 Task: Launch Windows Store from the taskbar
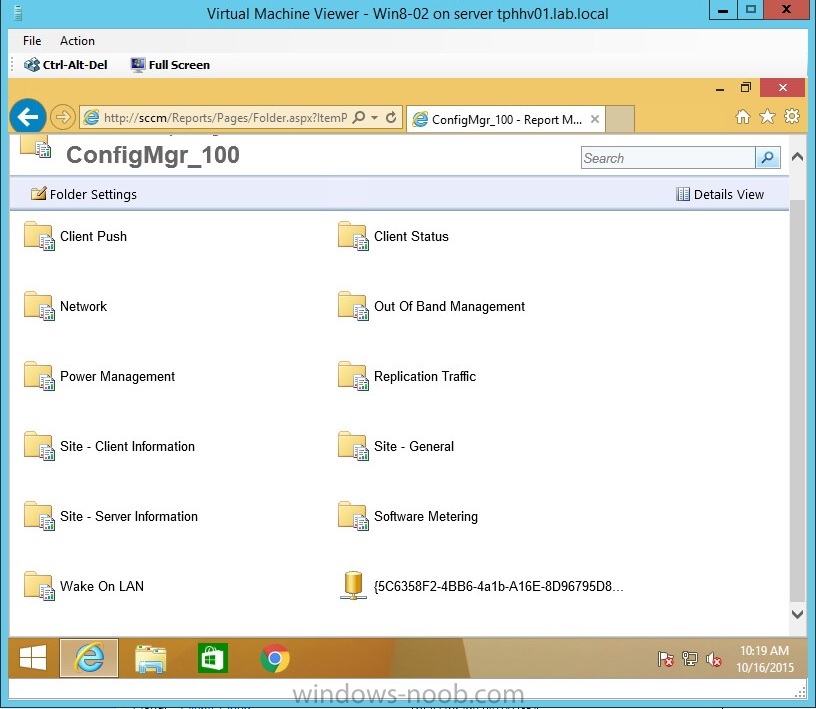tap(213, 659)
